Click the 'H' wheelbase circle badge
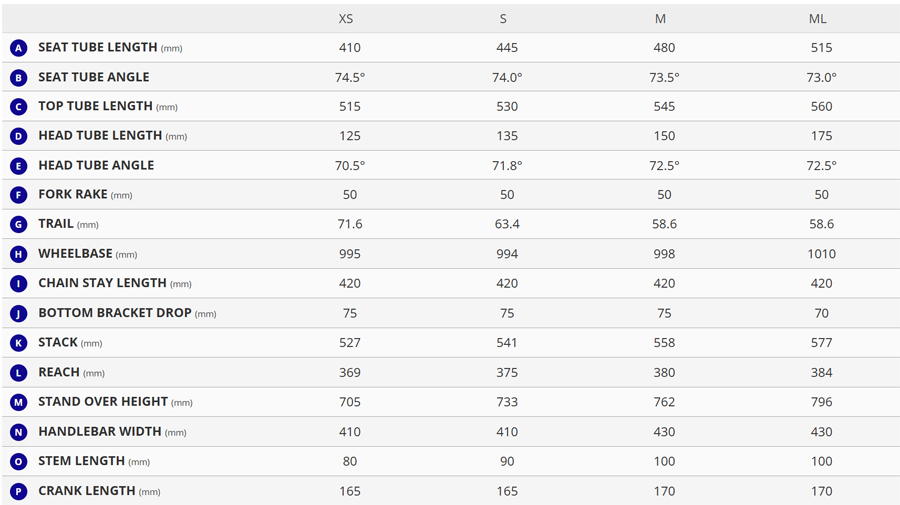The width and height of the screenshot is (900, 505). pos(18,254)
